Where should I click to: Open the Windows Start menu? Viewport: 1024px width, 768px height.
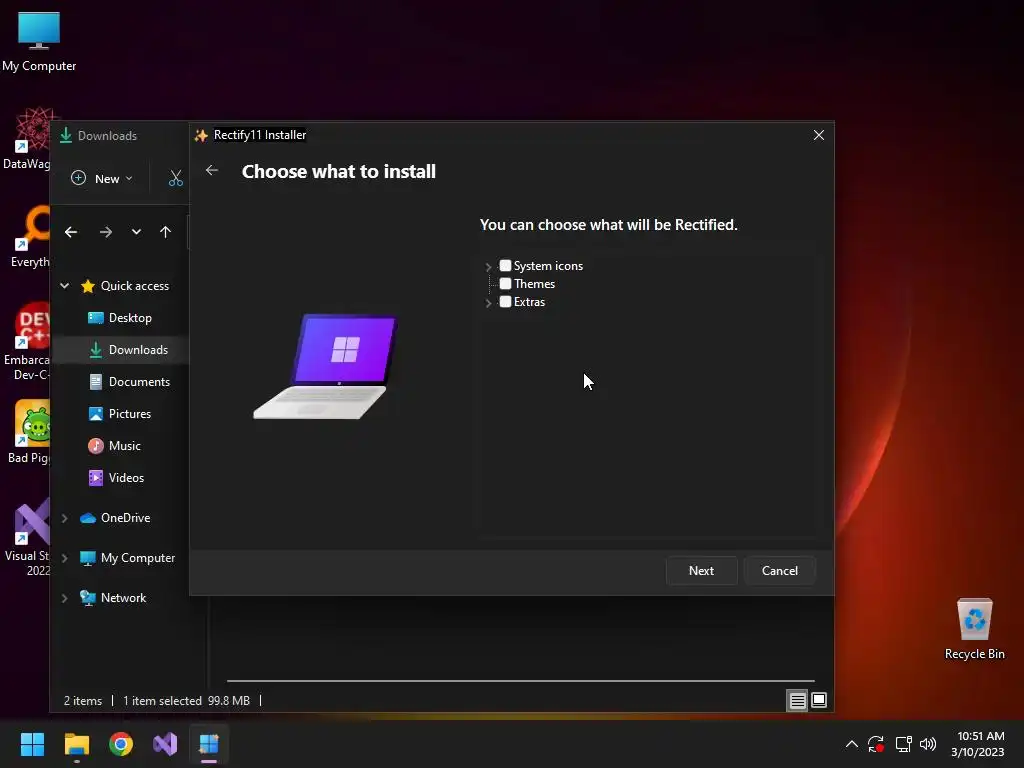pos(32,744)
